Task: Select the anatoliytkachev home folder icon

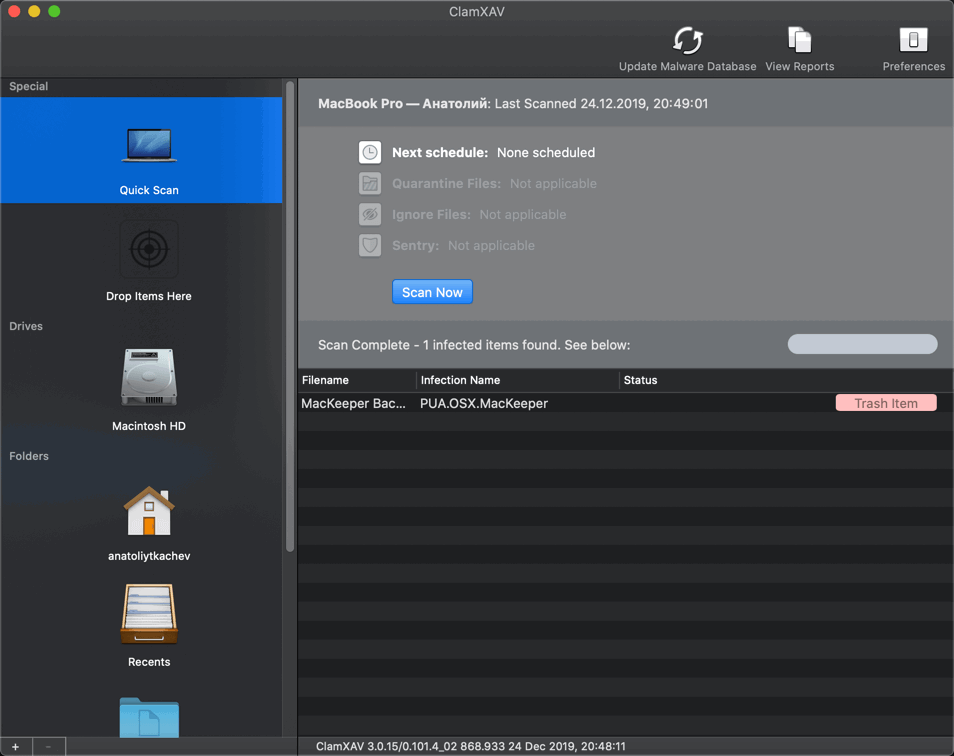Action: pyautogui.click(x=149, y=511)
